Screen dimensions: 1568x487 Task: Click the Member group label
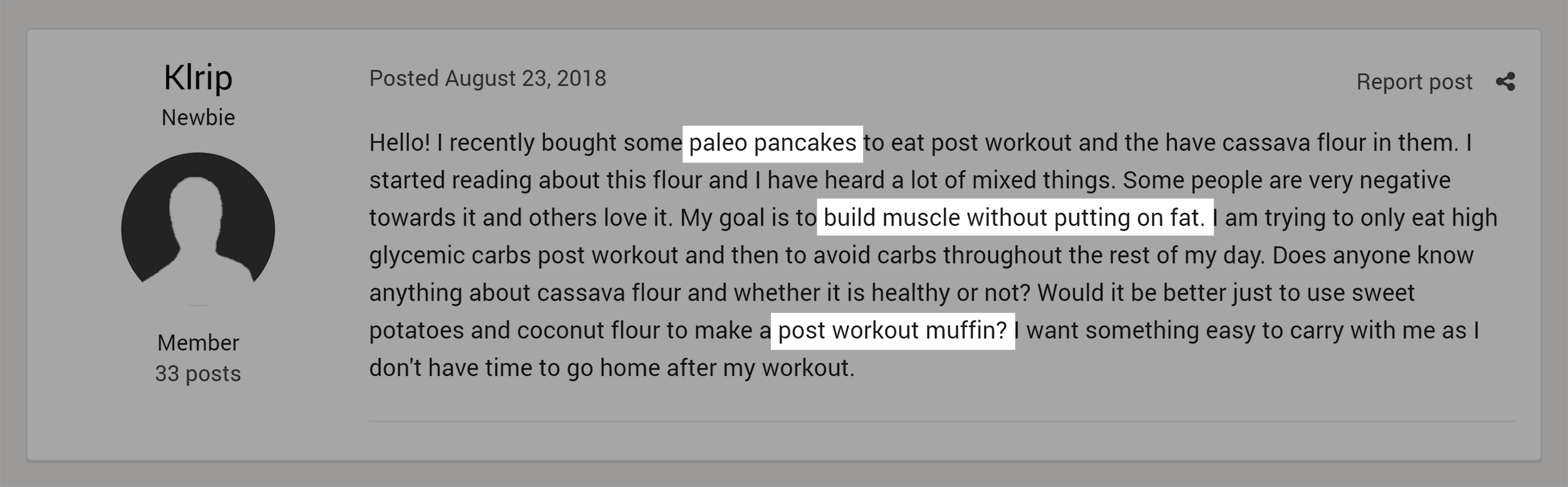198,342
